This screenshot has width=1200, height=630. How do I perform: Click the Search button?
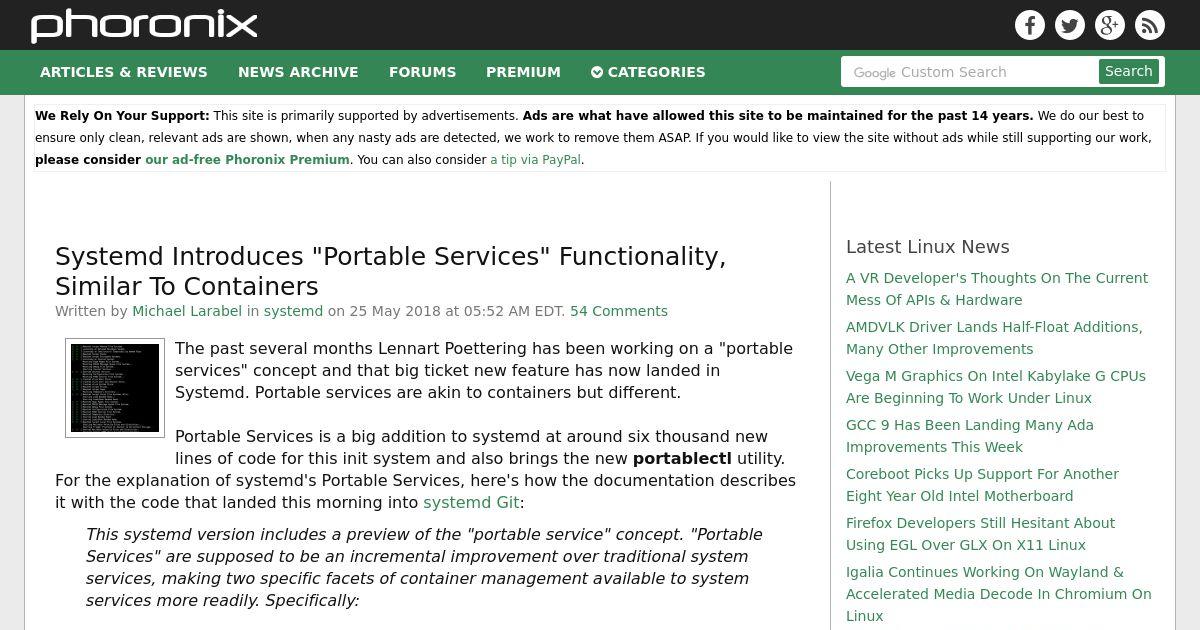pos(1129,71)
